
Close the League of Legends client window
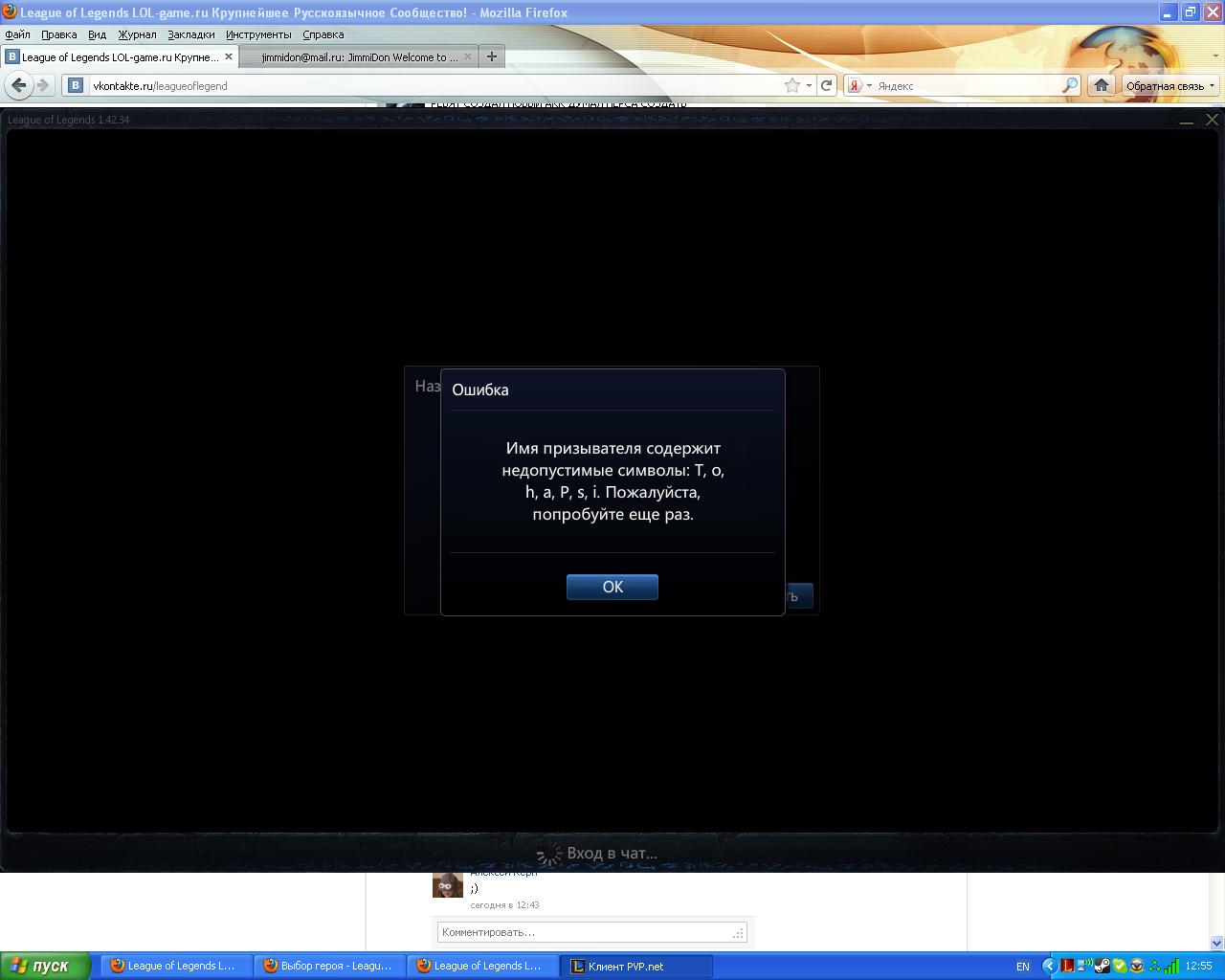(1212, 121)
